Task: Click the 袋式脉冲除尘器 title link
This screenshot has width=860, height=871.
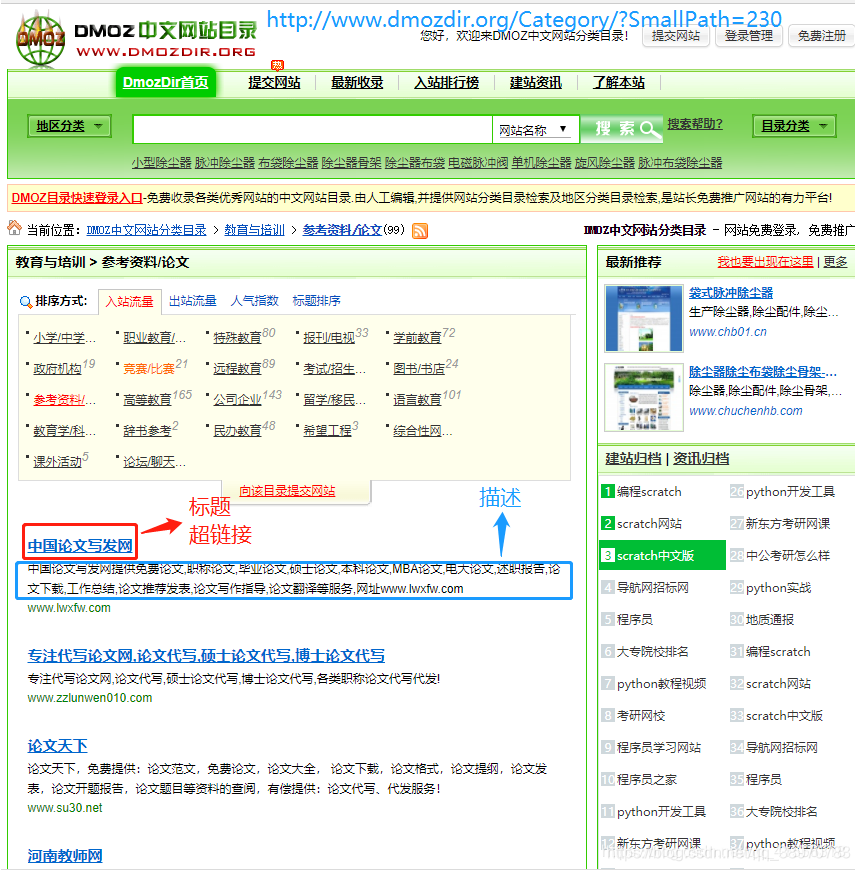Action: click(731, 293)
